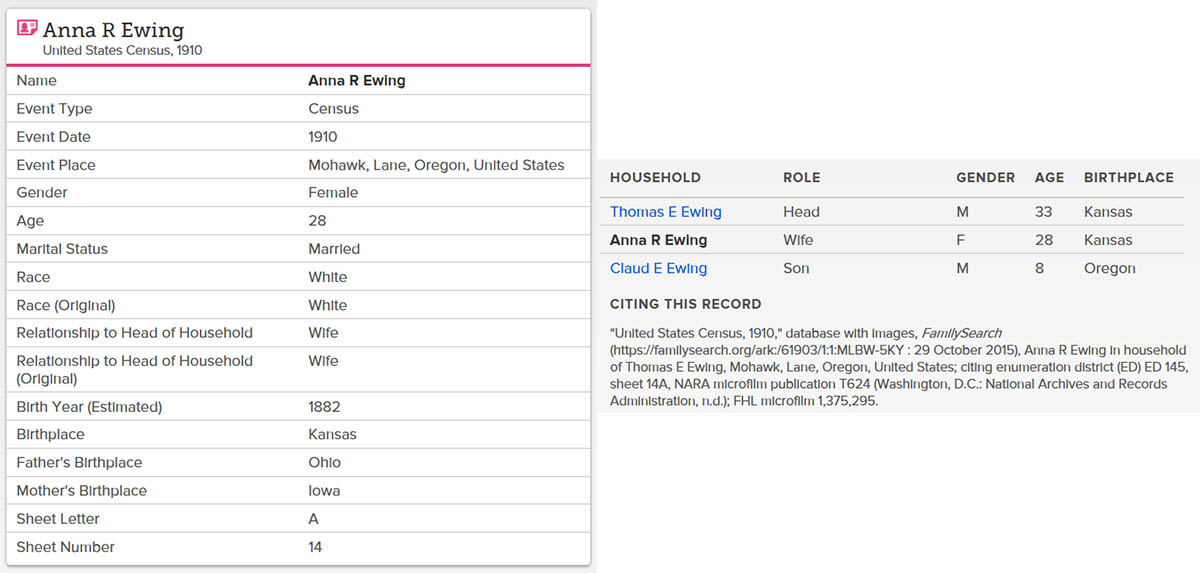The image size is (1200, 573).
Task: Click the Father's Birthplace value Ohio
Action: click(x=324, y=463)
